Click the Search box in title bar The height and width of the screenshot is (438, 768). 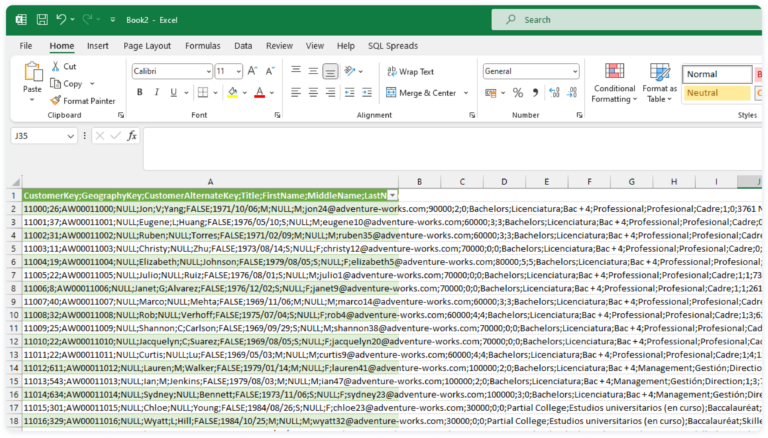(626, 20)
